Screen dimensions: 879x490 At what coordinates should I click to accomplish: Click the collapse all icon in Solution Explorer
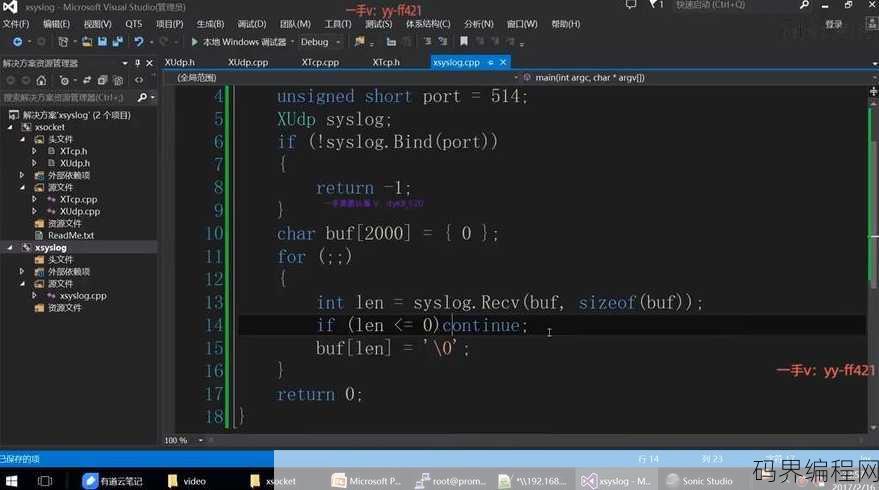click(x=102, y=81)
